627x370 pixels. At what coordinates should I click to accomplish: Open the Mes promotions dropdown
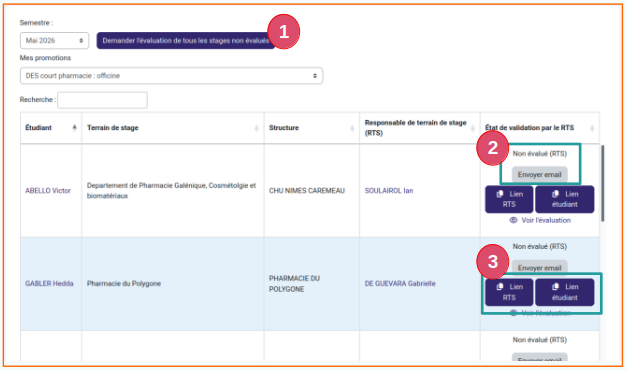171,76
